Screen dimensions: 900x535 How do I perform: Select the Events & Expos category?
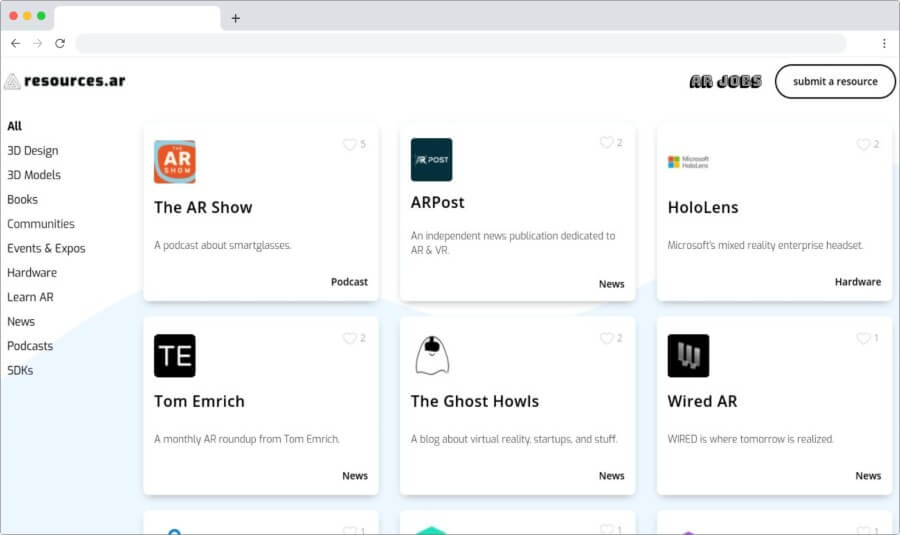pos(46,249)
